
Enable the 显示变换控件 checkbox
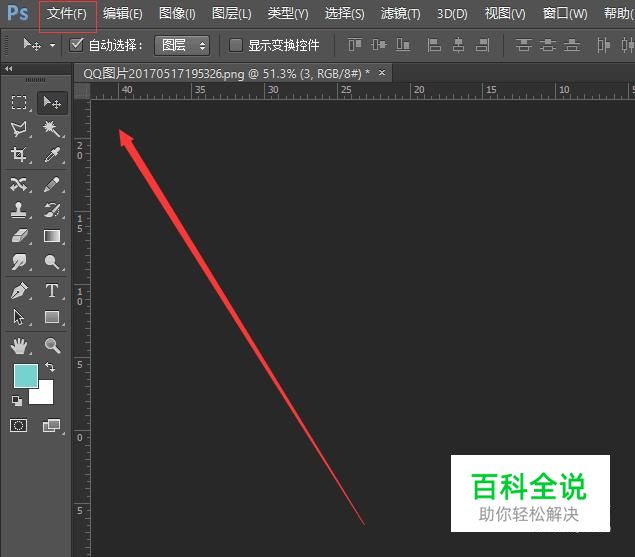(236, 45)
